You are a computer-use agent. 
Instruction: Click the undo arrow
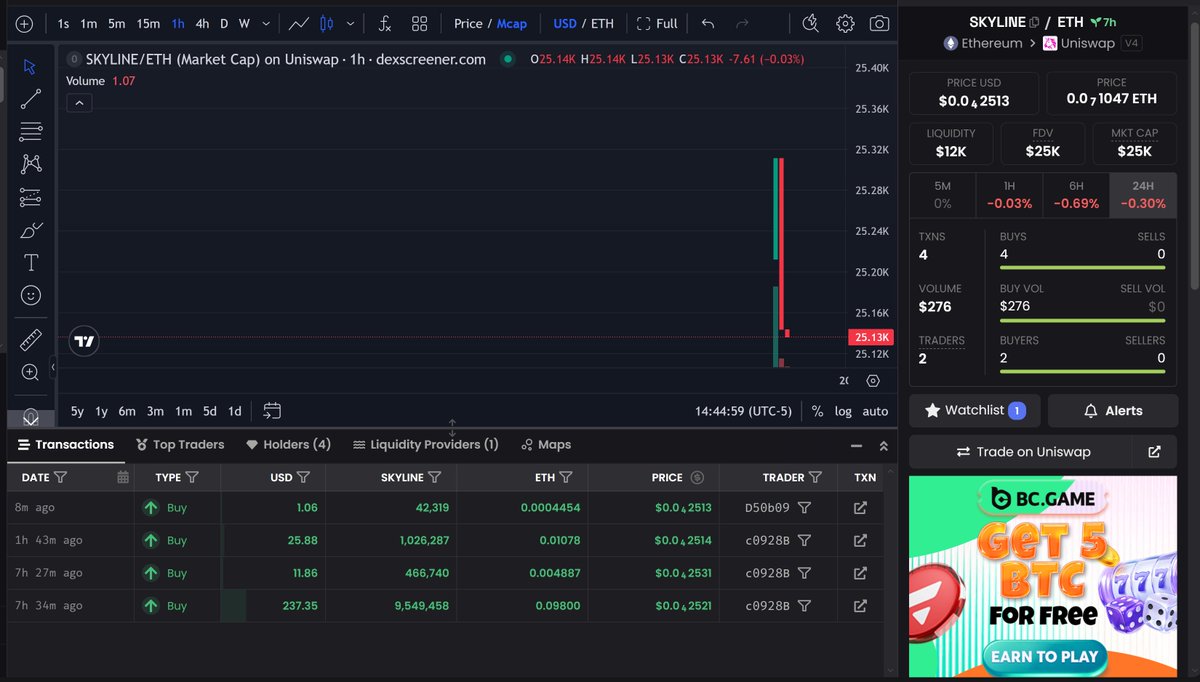708,23
